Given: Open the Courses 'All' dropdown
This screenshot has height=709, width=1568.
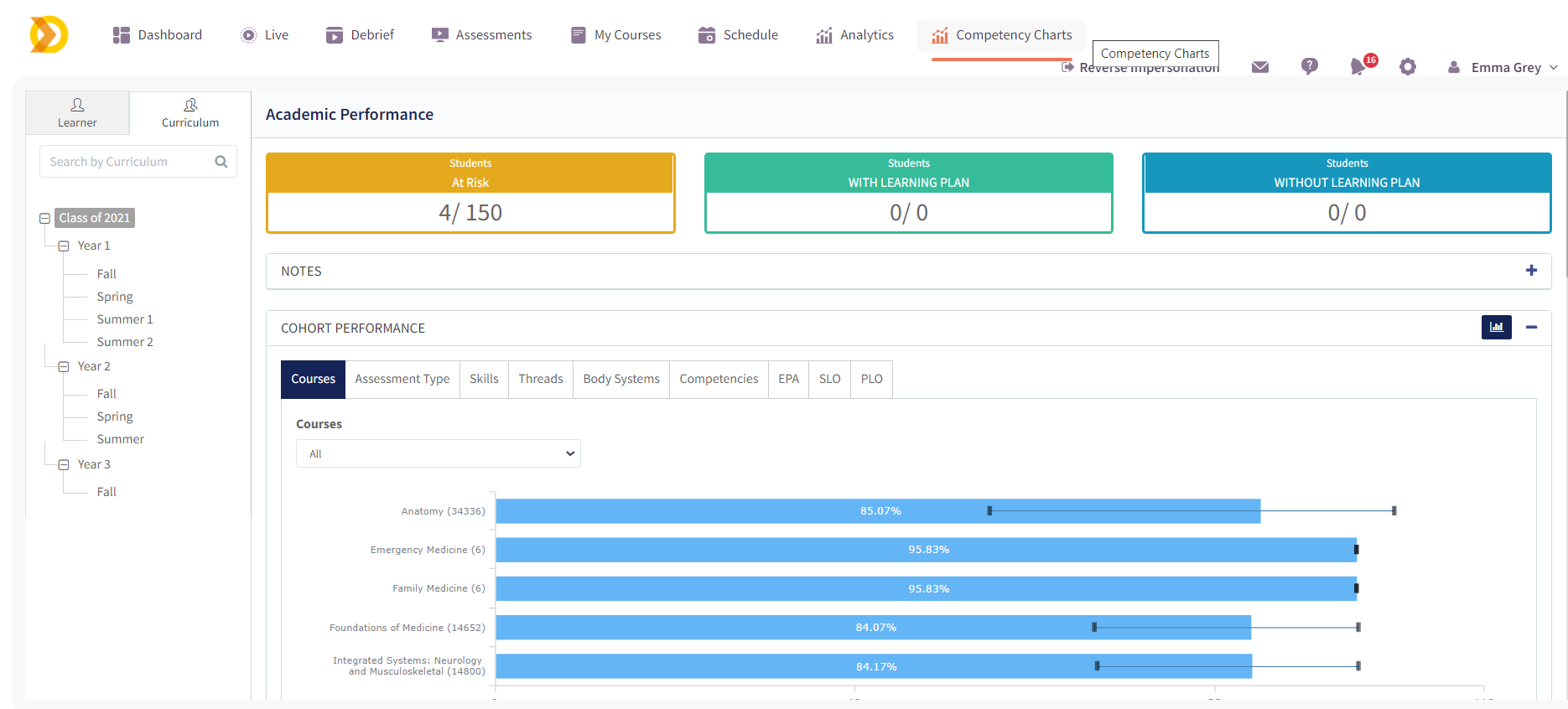Looking at the screenshot, I should pos(438,454).
